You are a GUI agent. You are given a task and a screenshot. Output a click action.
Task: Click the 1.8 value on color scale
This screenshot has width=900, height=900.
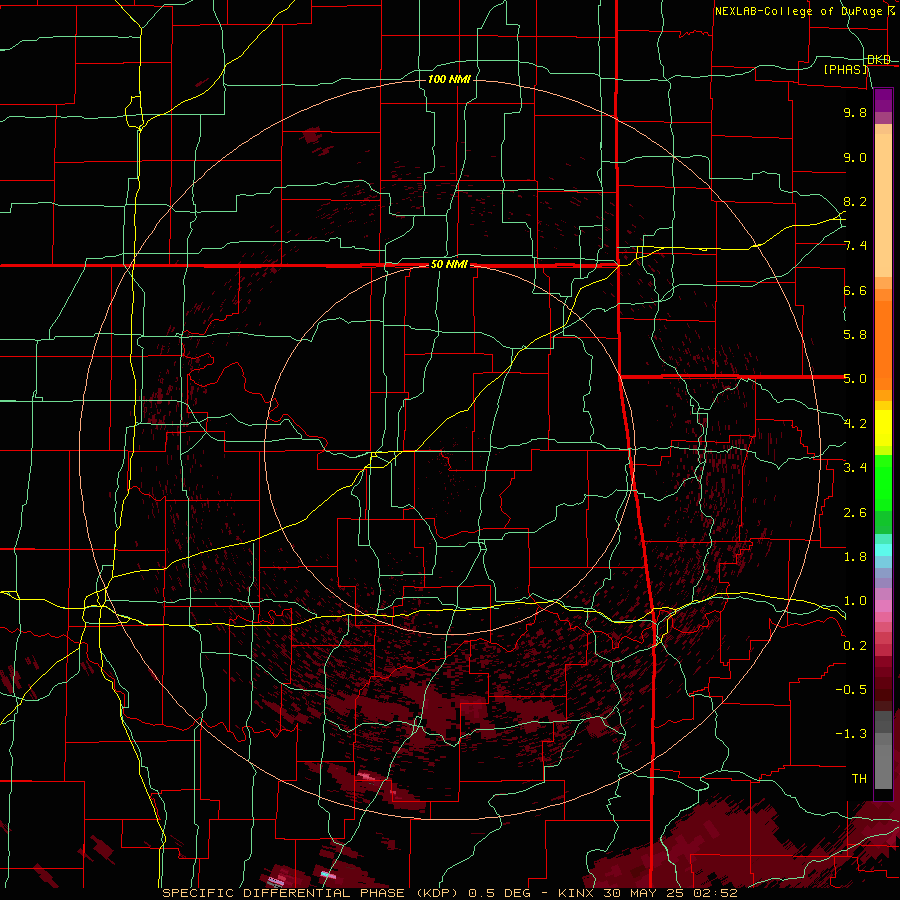click(x=855, y=557)
